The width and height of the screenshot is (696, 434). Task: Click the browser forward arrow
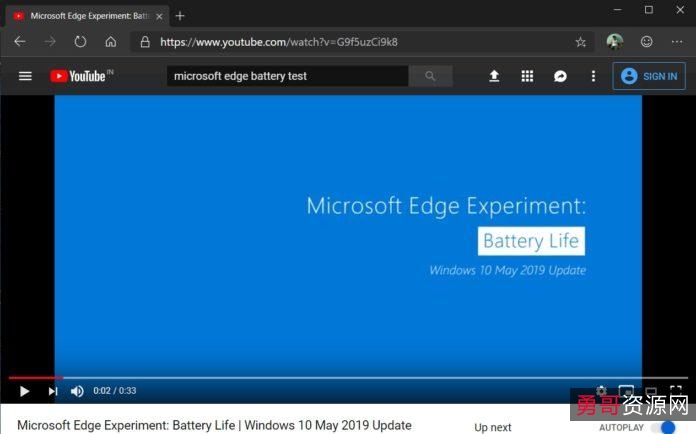(50, 42)
